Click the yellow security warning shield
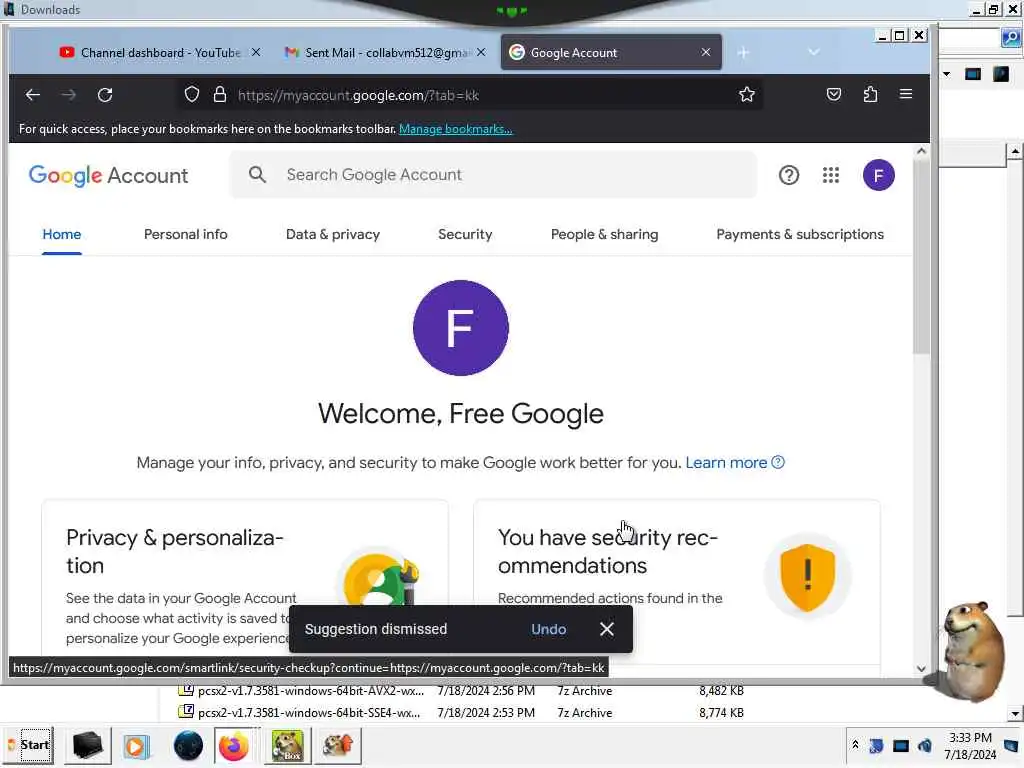 [808, 577]
